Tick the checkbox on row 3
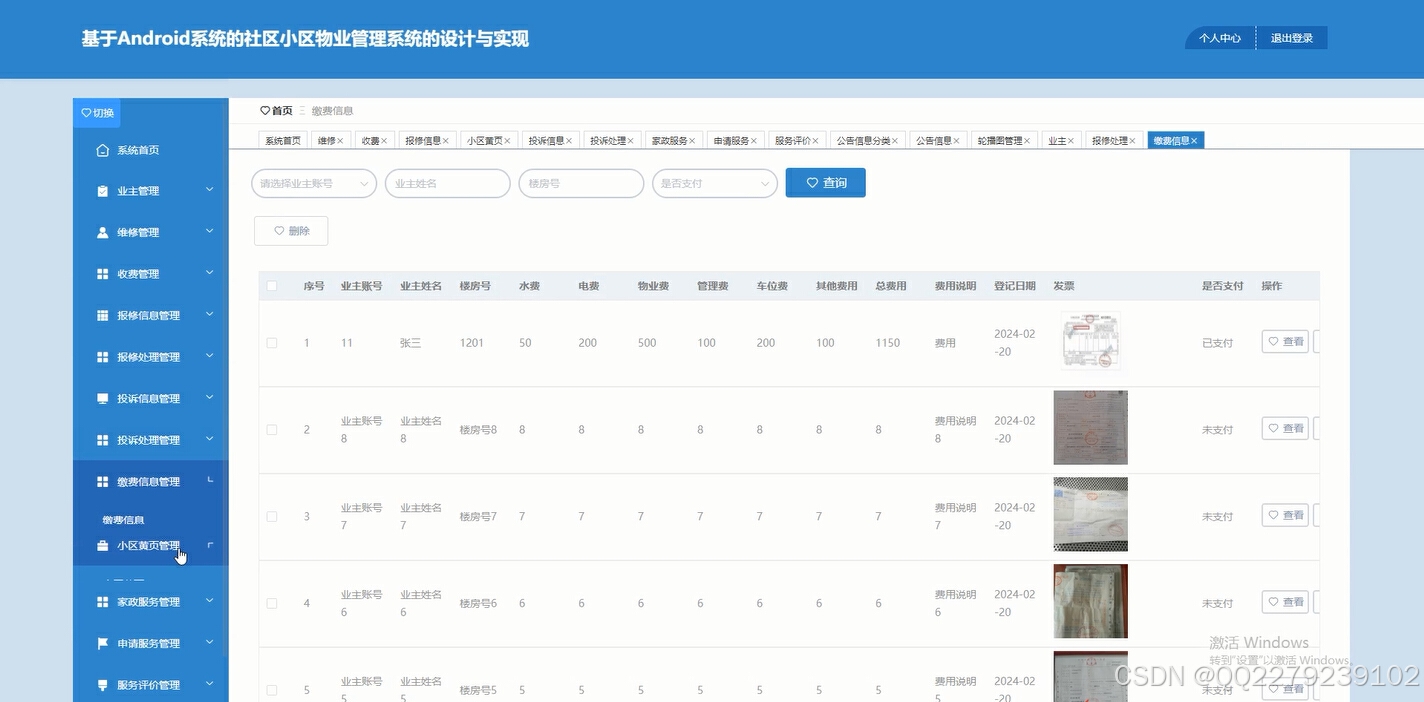This screenshot has width=1424, height=702. coord(271,515)
